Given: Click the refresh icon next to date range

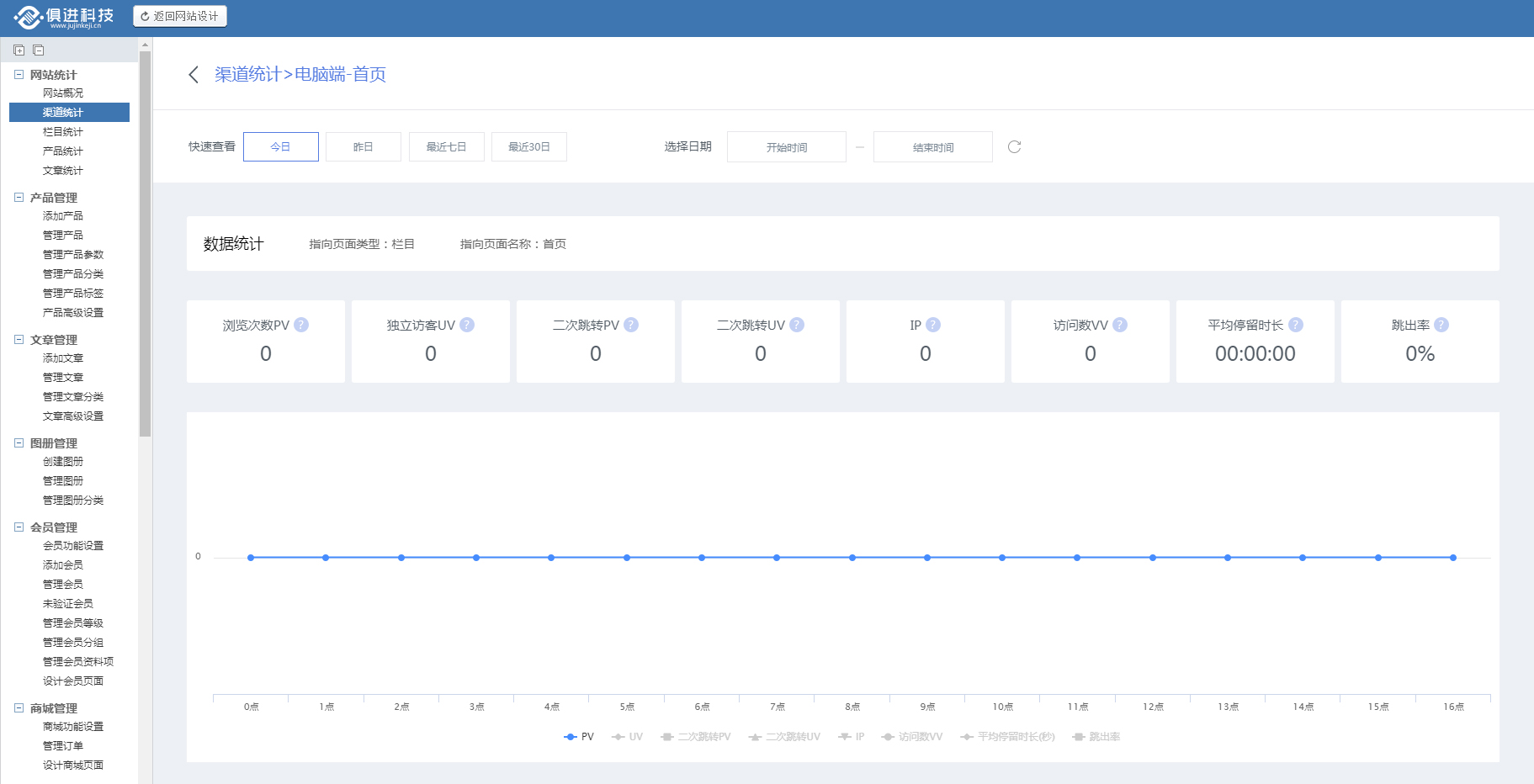Looking at the screenshot, I should point(1014,147).
